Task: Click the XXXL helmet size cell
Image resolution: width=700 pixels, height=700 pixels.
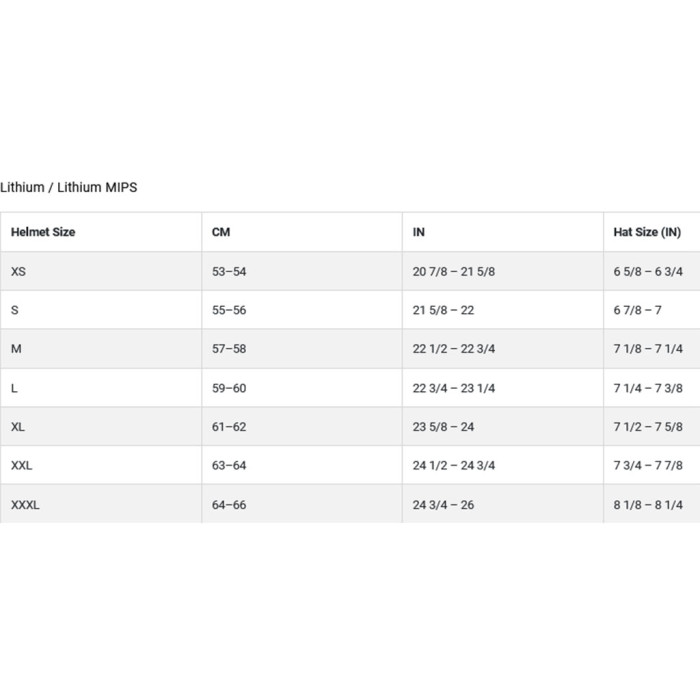Action: (25, 505)
